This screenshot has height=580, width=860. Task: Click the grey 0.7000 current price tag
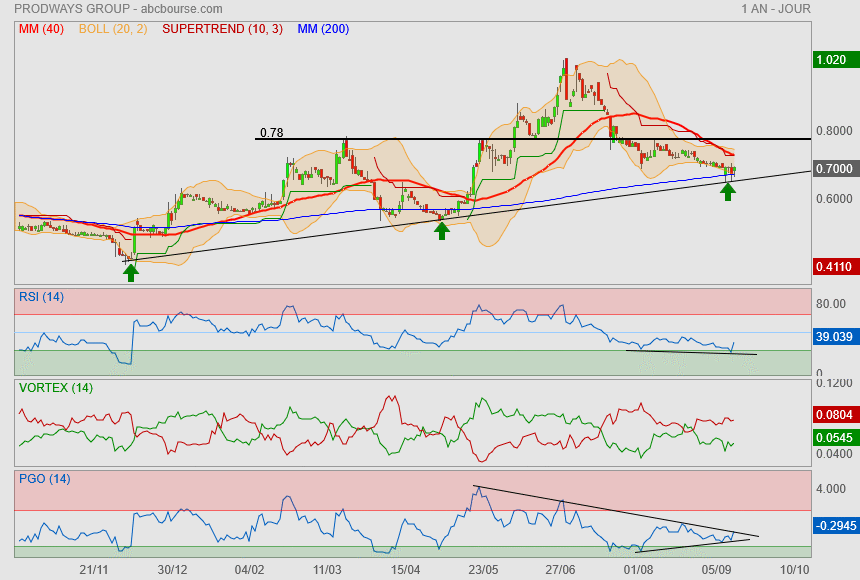tap(833, 169)
